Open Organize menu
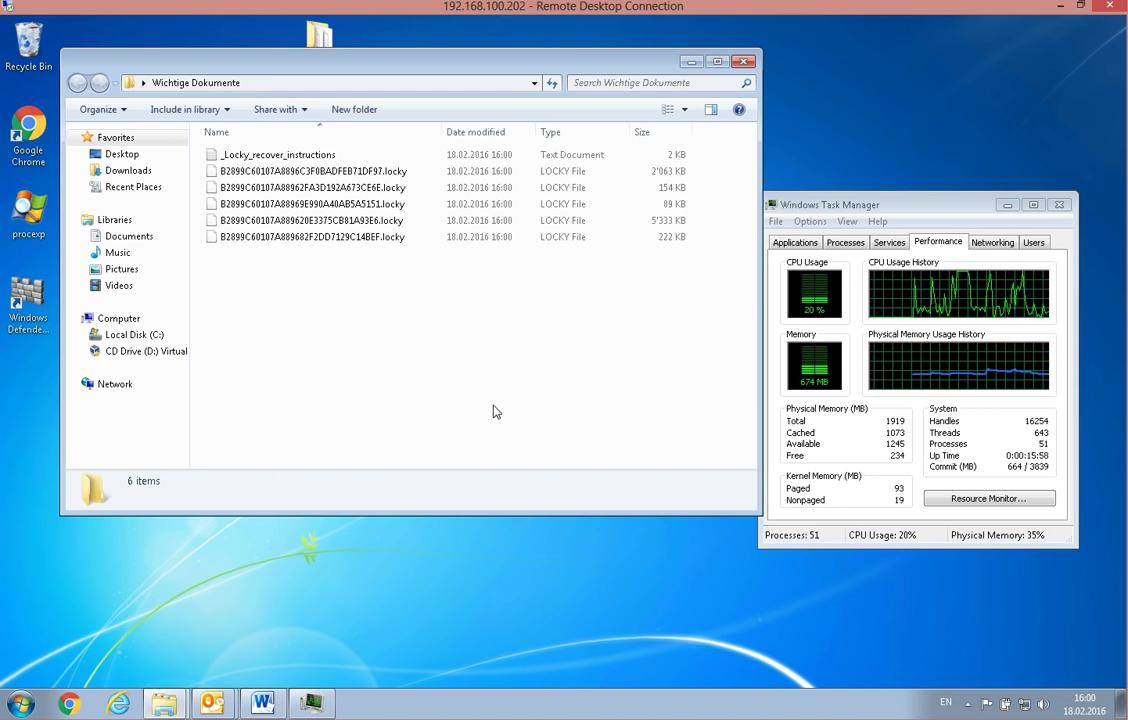Screen dimensions: 1128x720 (x=103, y=109)
